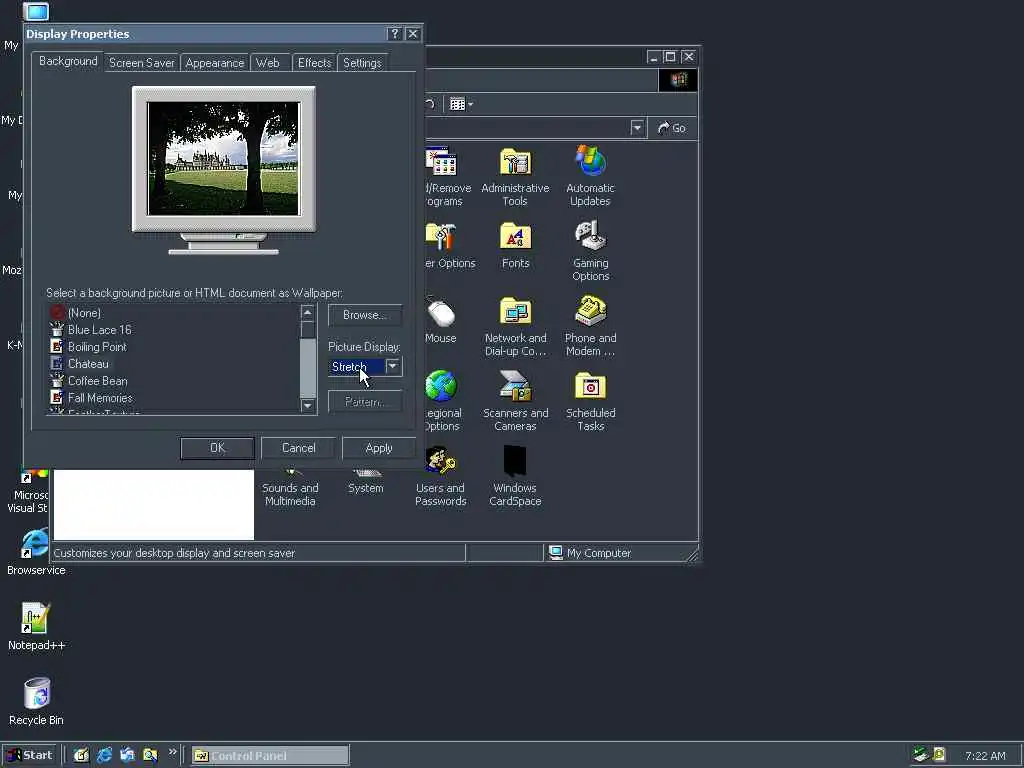The image size is (1024, 768).
Task: Switch to the Web tab
Action: coord(268,63)
